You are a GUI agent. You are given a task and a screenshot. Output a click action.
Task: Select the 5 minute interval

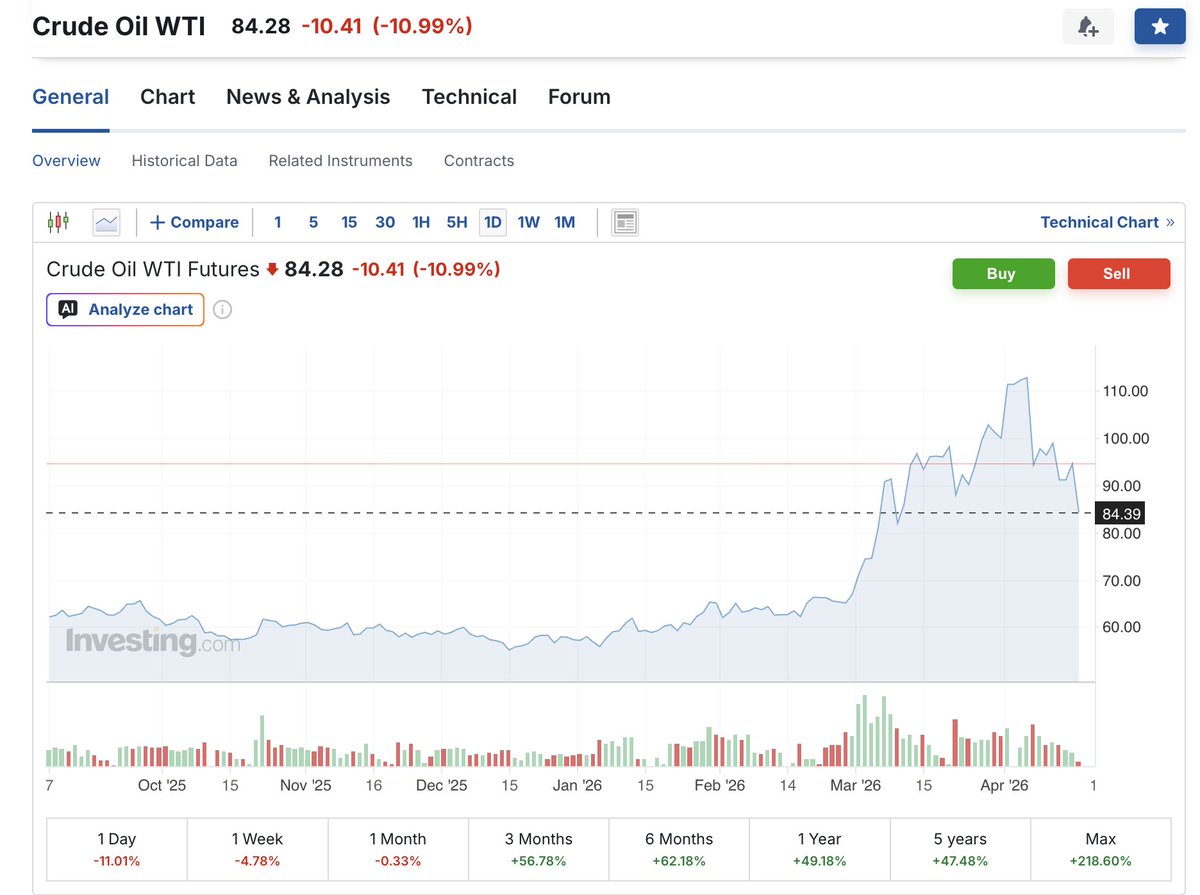[x=313, y=222]
